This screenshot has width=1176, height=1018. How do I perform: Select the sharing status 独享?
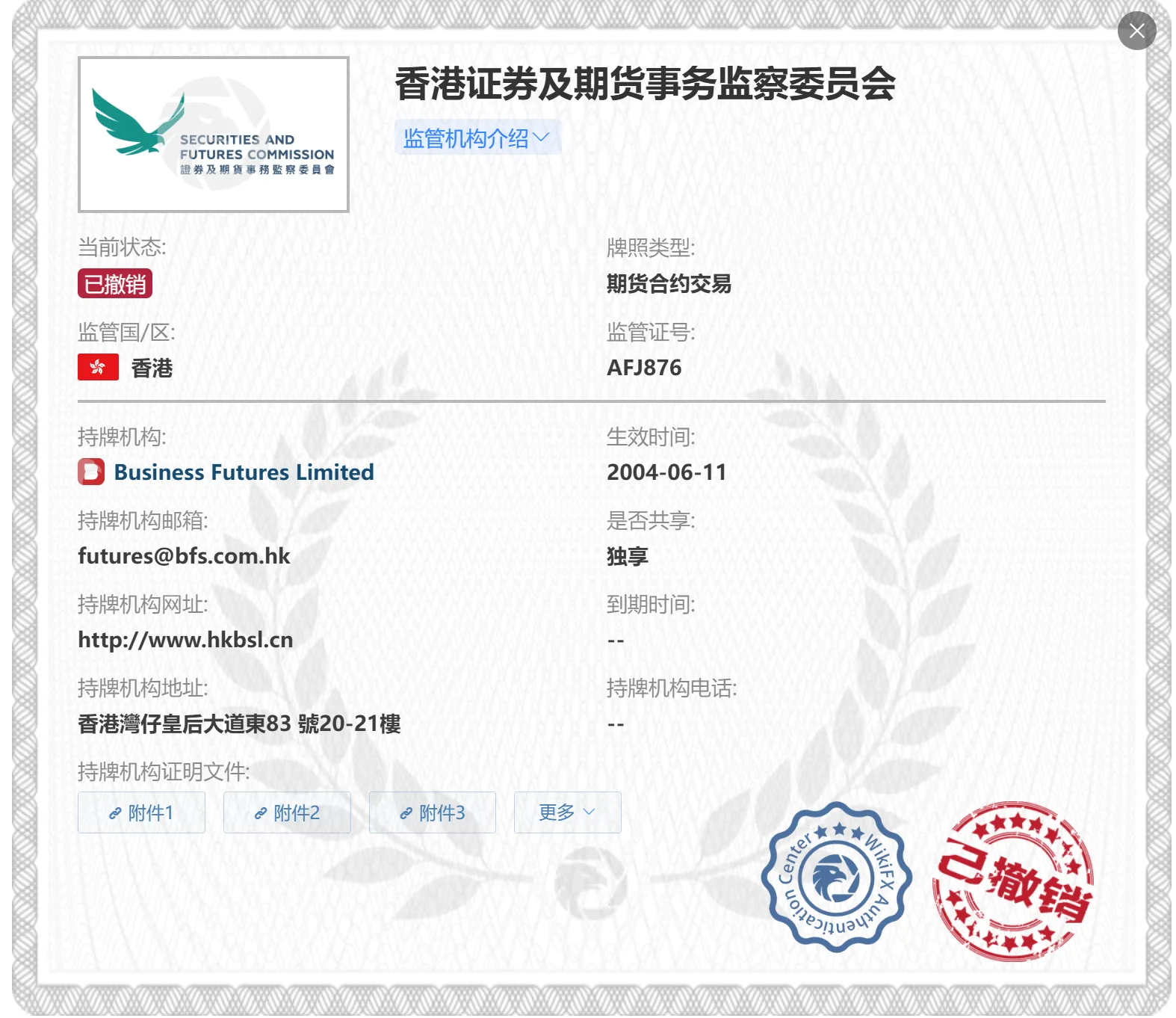pyautogui.click(x=628, y=556)
